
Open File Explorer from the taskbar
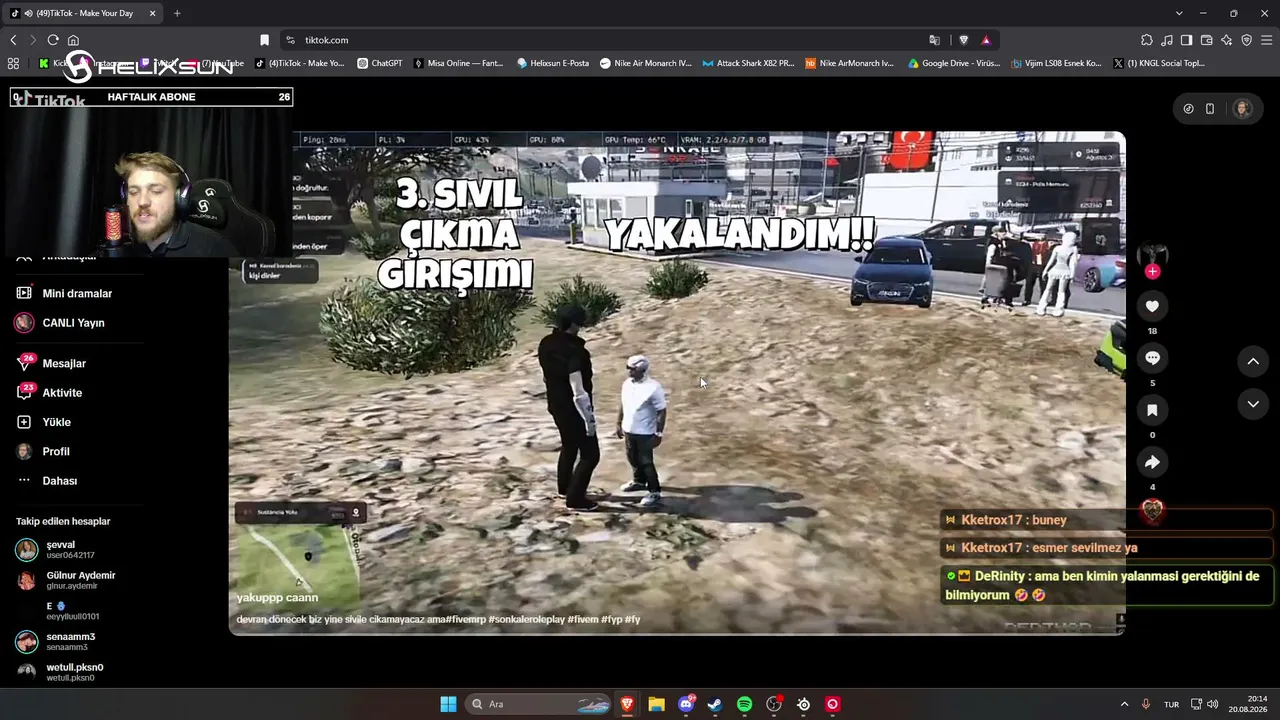(x=656, y=704)
